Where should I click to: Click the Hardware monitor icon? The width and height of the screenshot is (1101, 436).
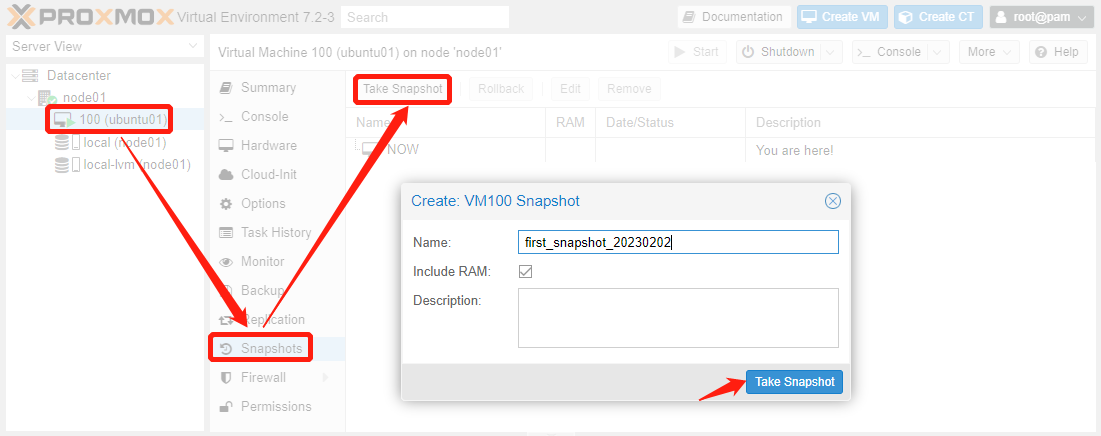[x=226, y=146]
